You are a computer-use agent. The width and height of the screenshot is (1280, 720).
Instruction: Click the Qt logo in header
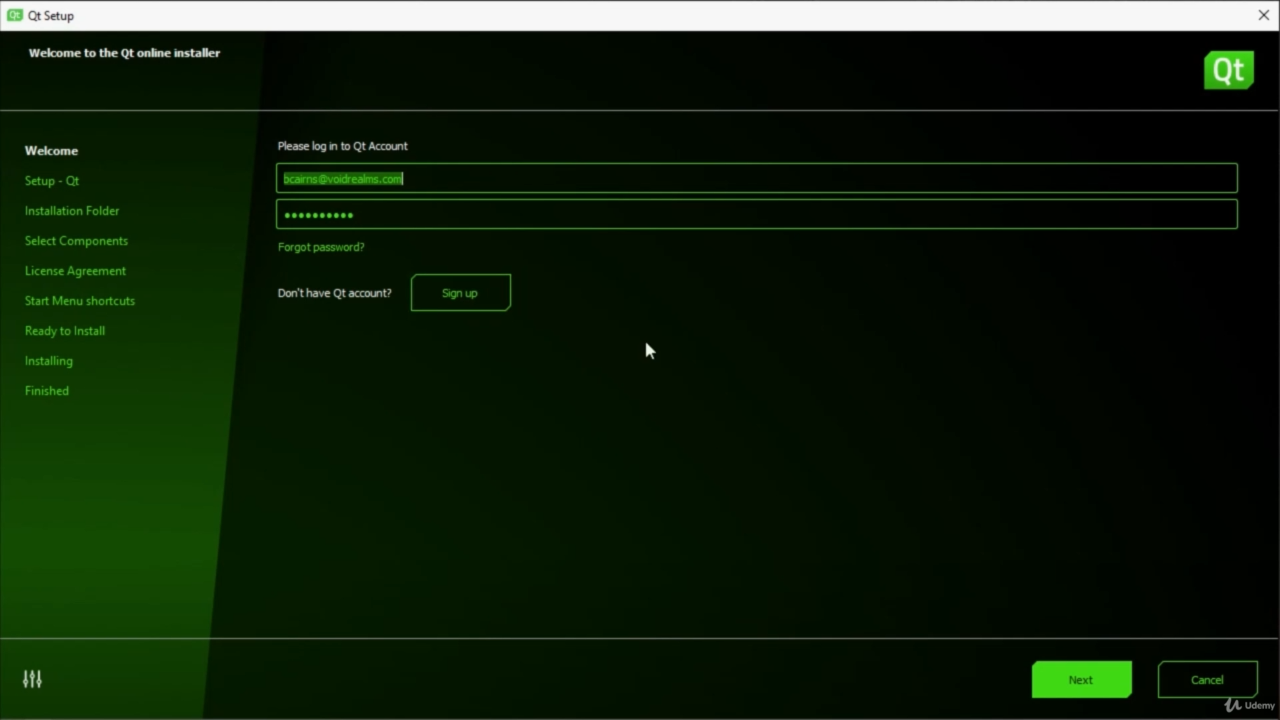[x=1228, y=70]
